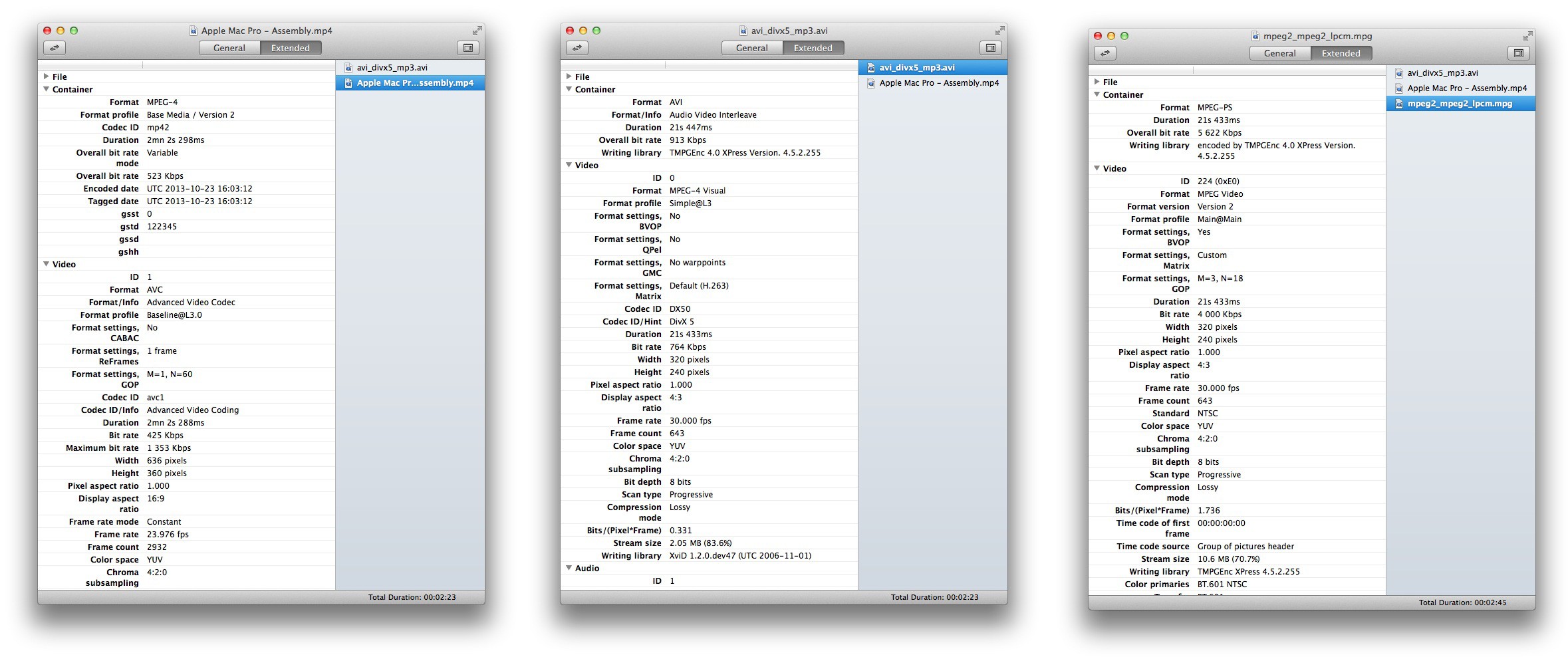
Task: Click the document icon in mpeg2_mpeg2_lpcm.mpg window title
Action: pyautogui.click(x=1255, y=36)
